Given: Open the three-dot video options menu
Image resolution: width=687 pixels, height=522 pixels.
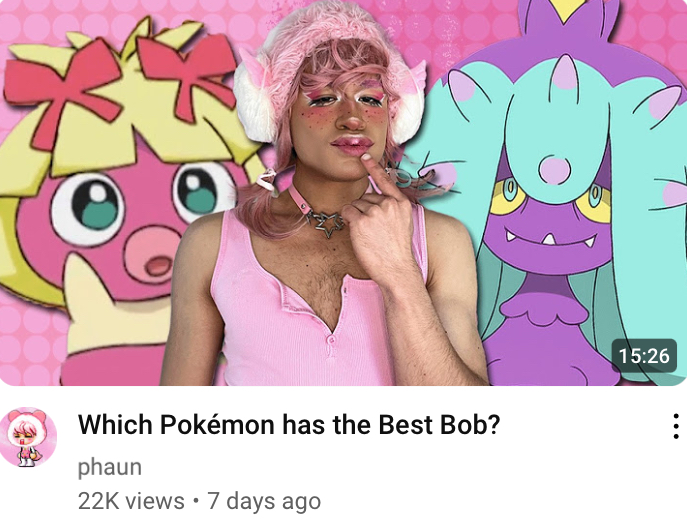Looking at the screenshot, I should tap(676, 426).
